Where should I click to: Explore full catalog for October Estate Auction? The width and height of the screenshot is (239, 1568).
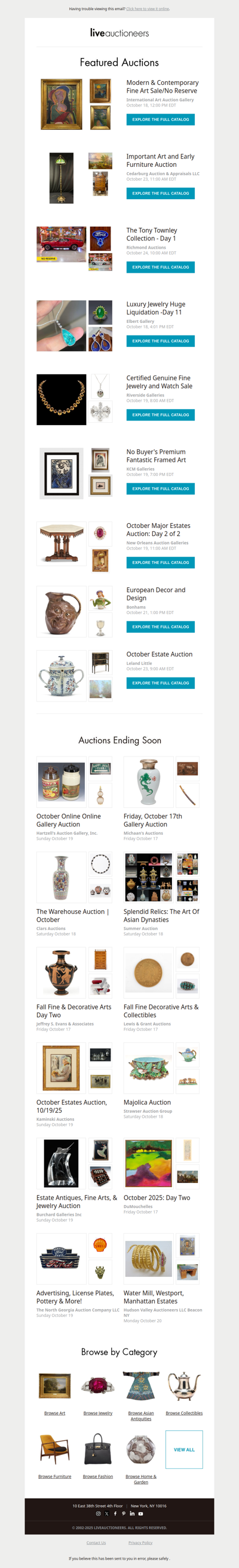(x=161, y=683)
